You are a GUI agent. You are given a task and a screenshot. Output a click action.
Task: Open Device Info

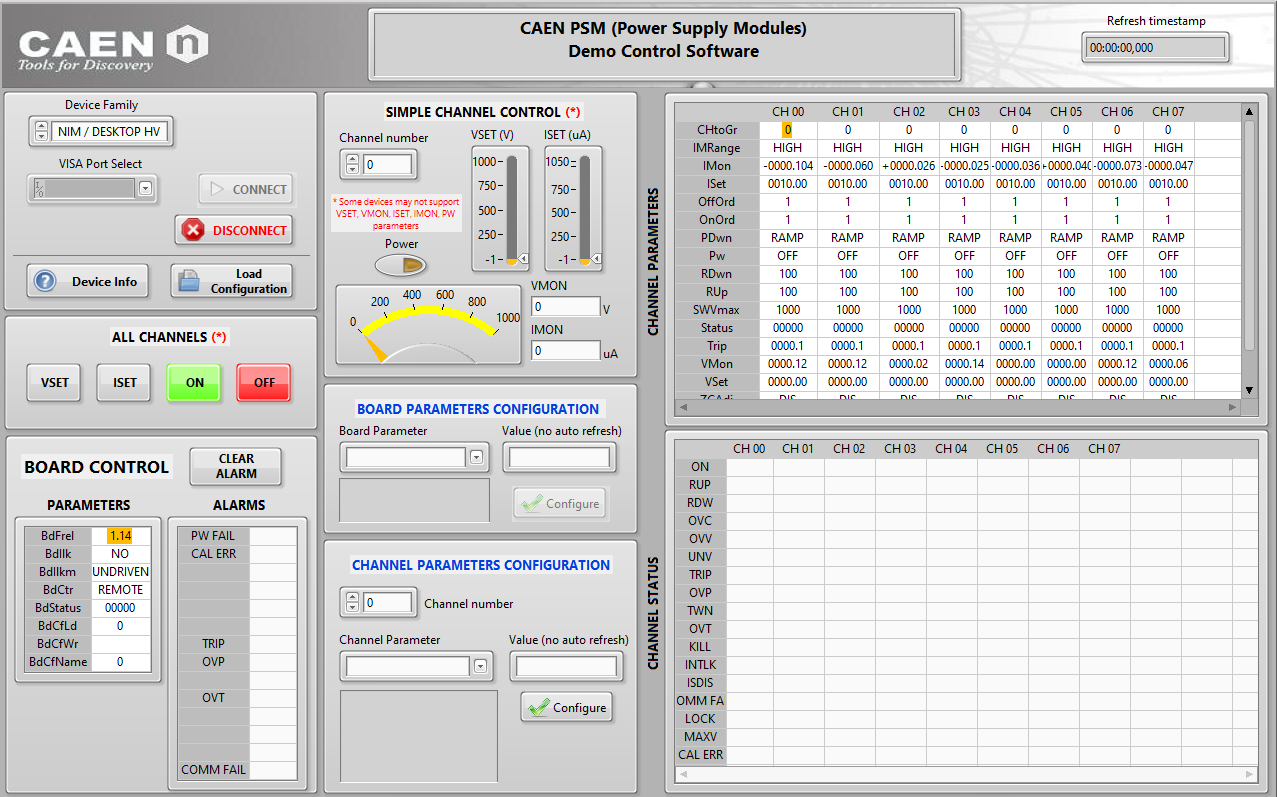click(x=87, y=281)
